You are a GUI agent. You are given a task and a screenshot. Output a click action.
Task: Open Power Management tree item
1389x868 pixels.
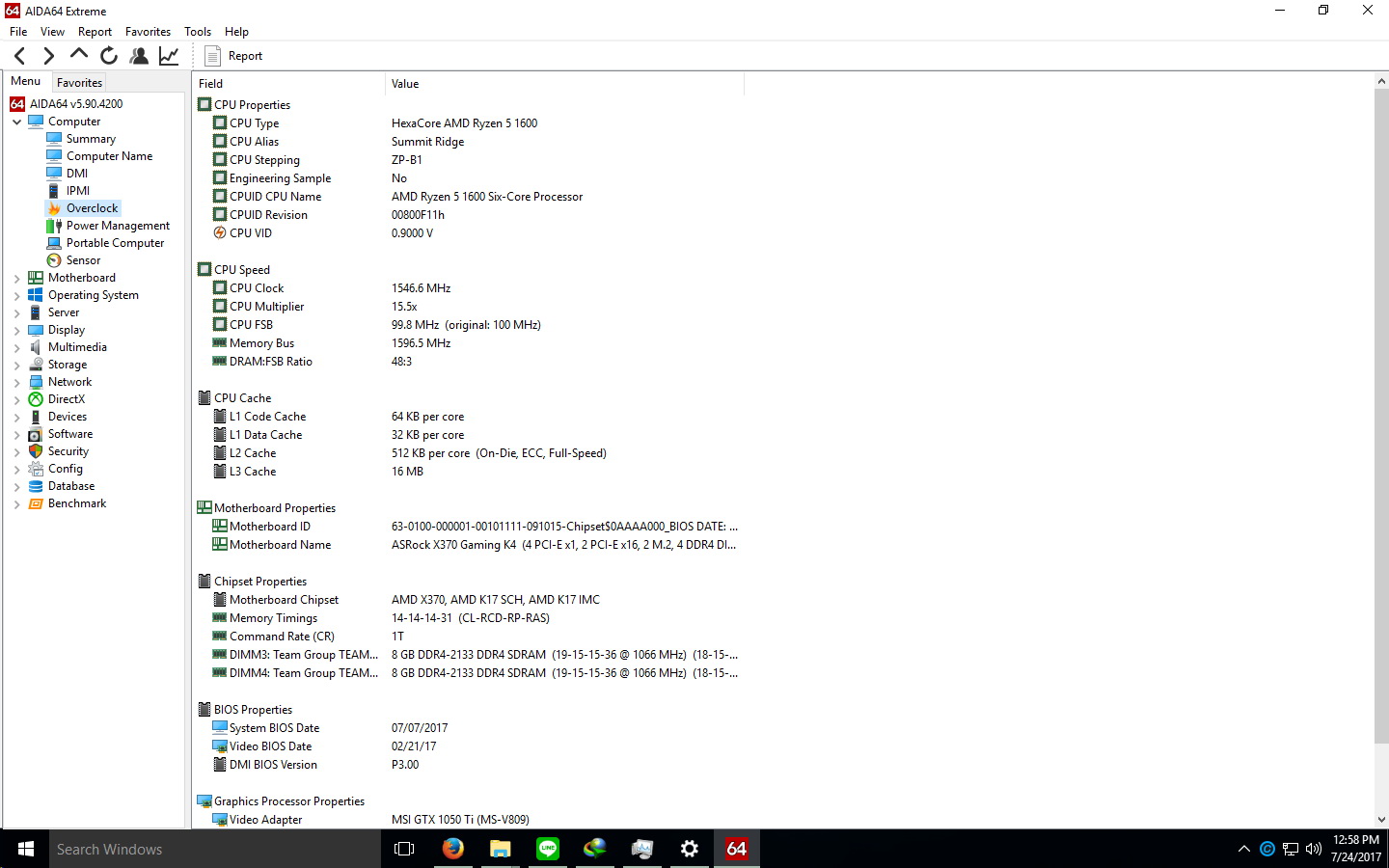(x=118, y=226)
